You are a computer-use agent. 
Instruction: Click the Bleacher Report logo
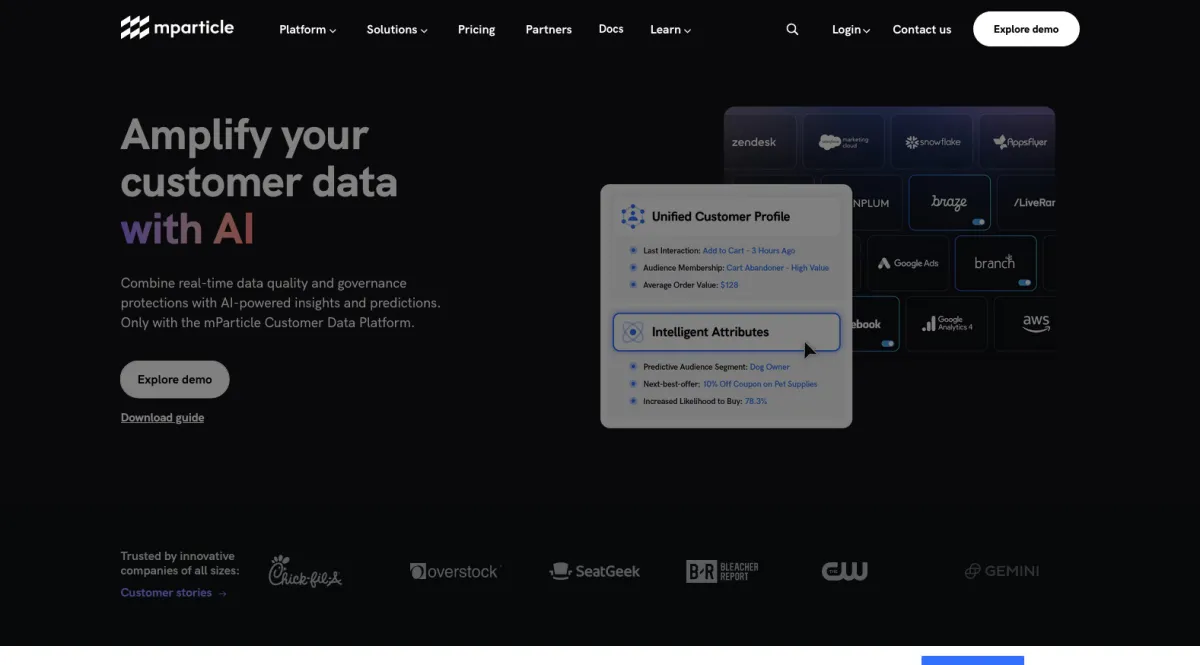(x=722, y=571)
